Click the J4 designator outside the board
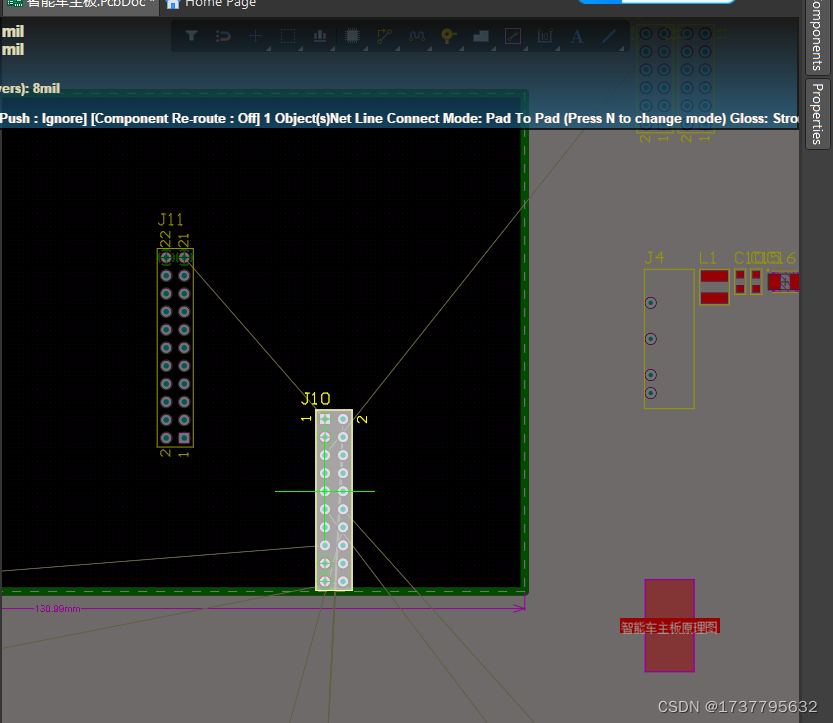833x723 pixels. click(654, 258)
